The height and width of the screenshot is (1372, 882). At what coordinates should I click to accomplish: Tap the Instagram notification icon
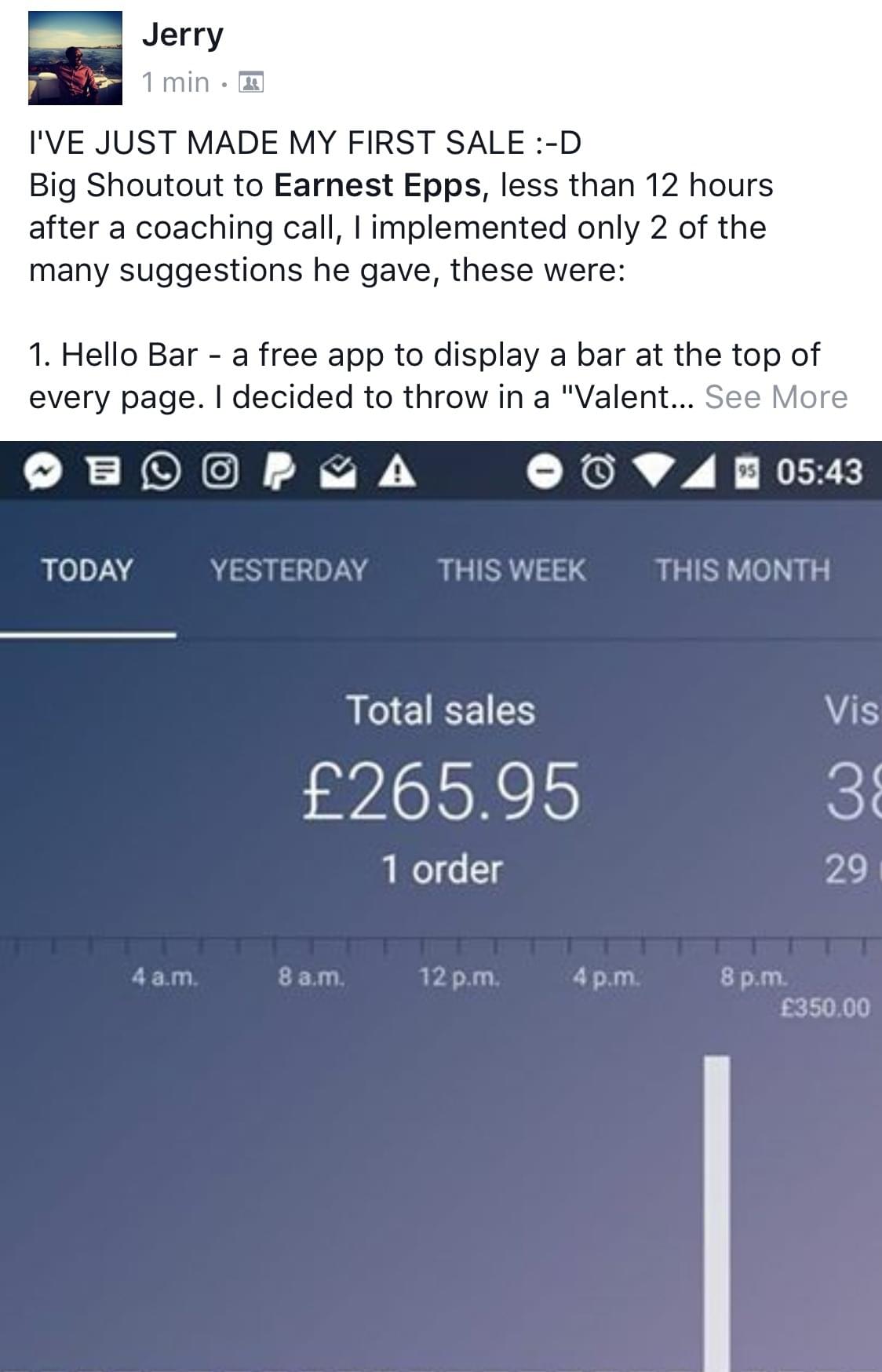tap(220, 473)
